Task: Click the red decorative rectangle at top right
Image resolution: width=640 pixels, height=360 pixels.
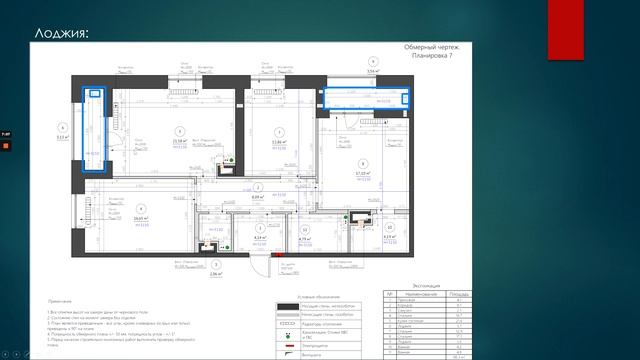Action: (x=566, y=30)
